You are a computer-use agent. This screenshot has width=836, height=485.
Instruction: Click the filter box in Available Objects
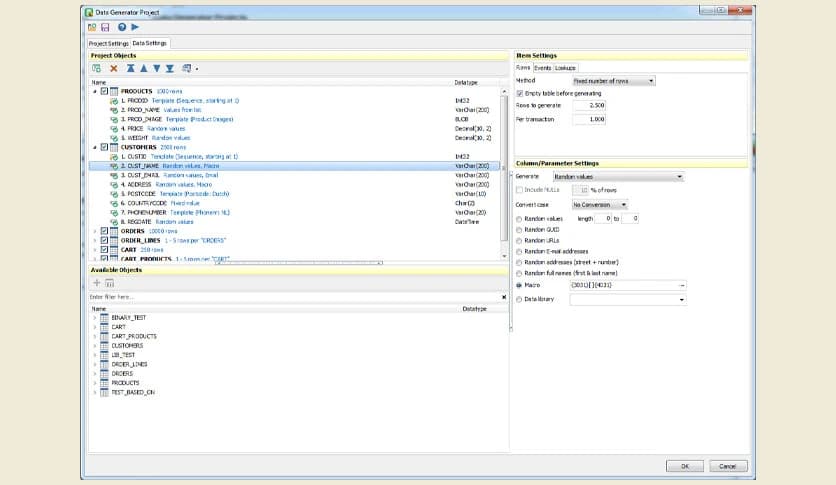coord(294,297)
